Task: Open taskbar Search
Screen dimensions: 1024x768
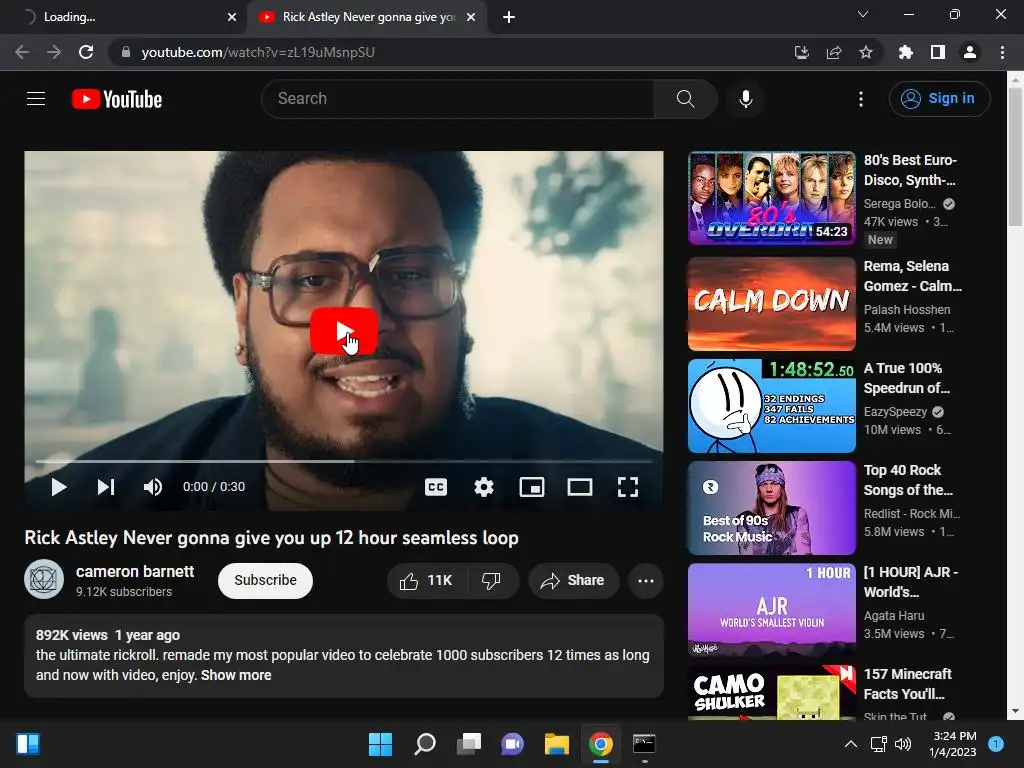Action: click(x=424, y=744)
